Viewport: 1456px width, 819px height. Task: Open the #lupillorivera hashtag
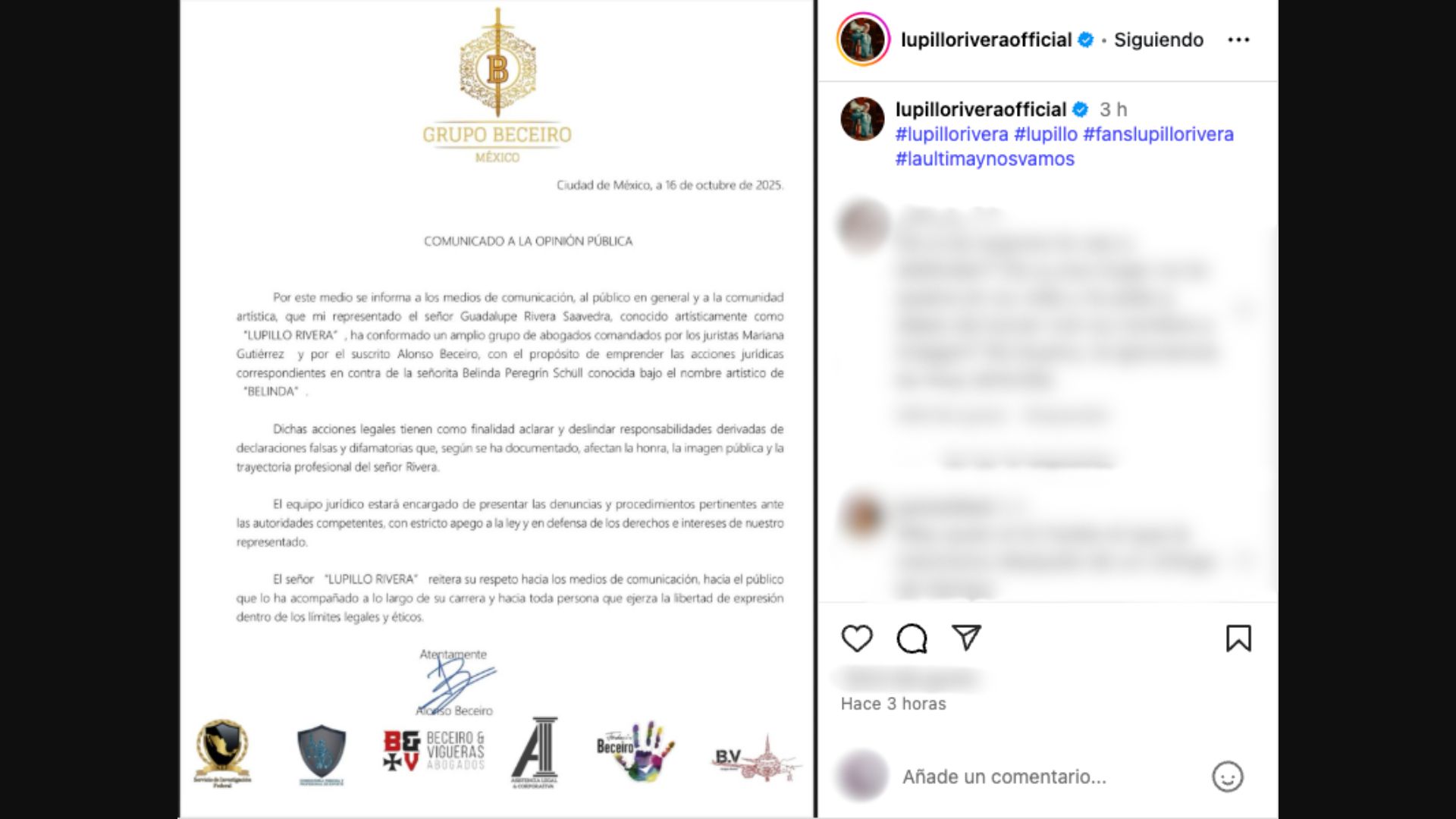(x=952, y=134)
